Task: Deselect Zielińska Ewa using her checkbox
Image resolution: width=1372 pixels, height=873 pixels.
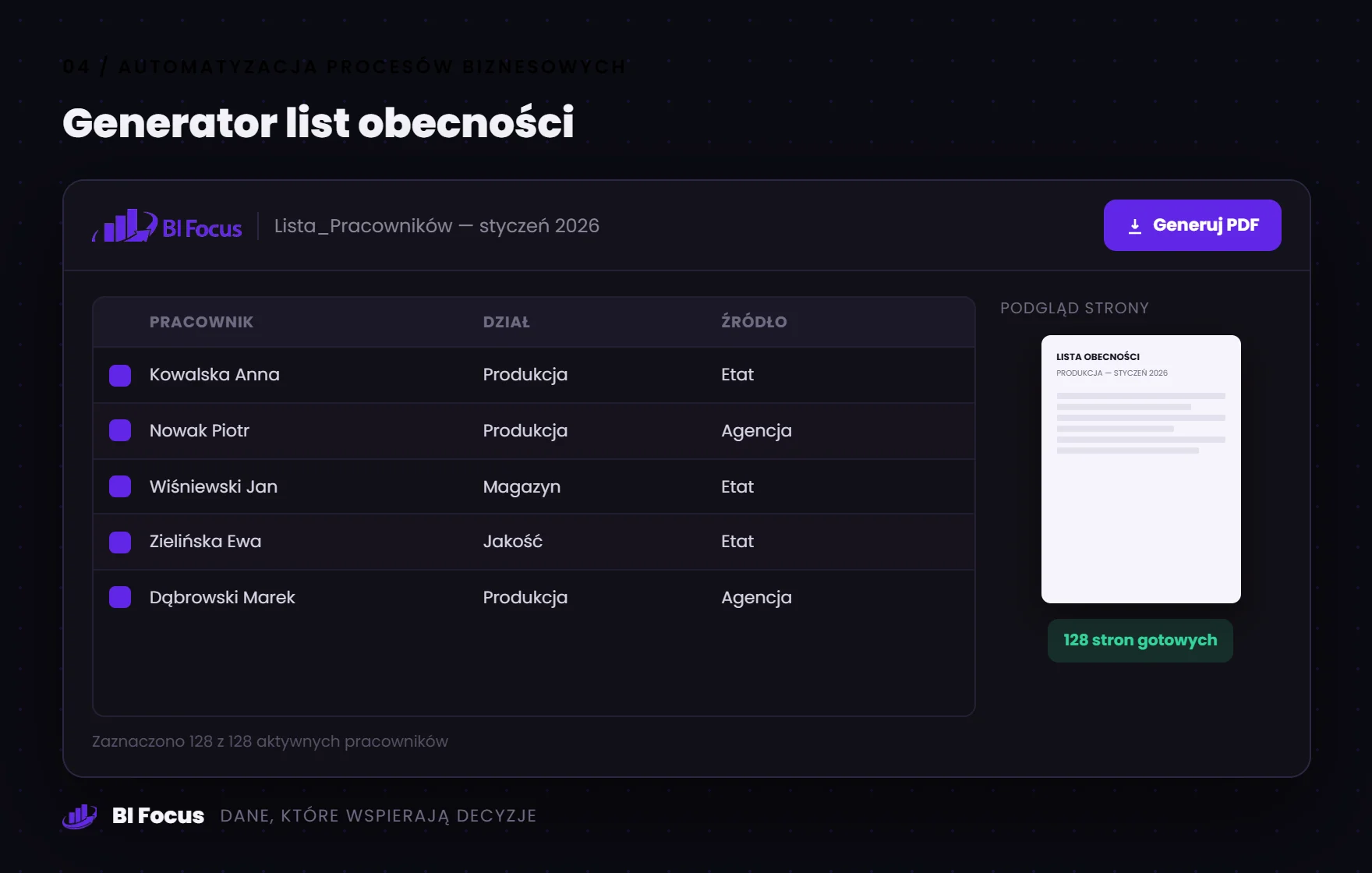Action: [120, 542]
